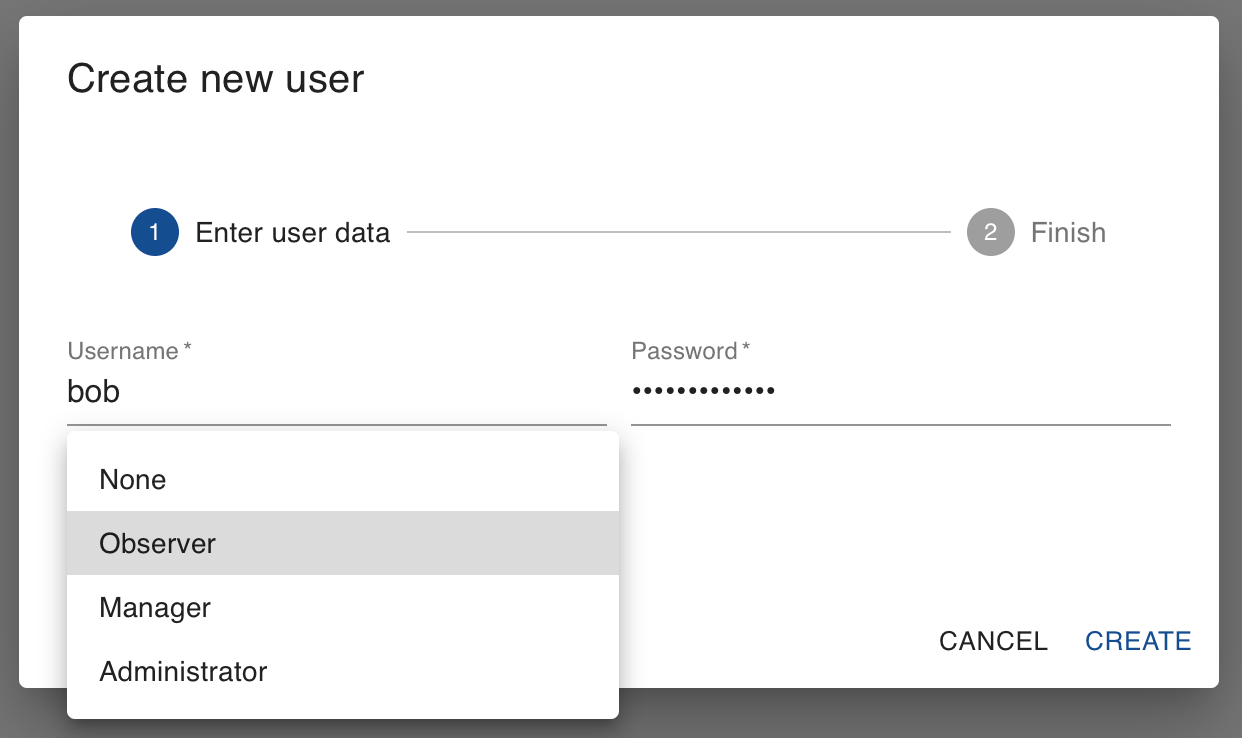The height and width of the screenshot is (738, 1242).
Task: Click the blue step 1 circle icon
Action: pos(154,232)
